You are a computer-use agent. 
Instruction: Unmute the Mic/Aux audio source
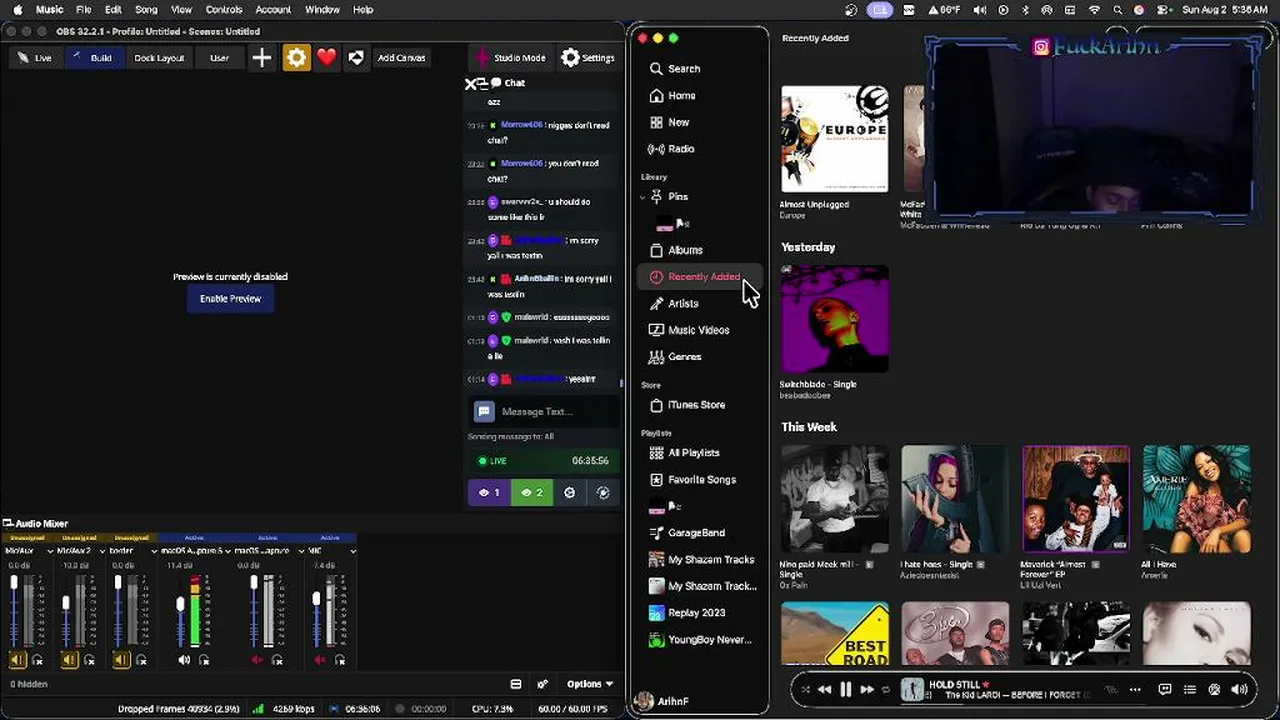(17, 660)
